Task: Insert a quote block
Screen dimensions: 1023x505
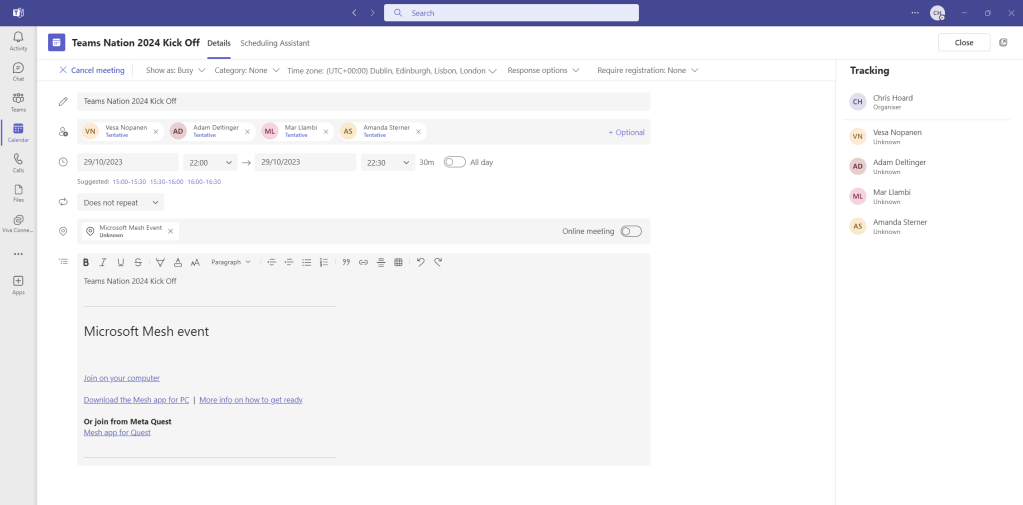Action: pyautogui.click(x=346, y=262)
